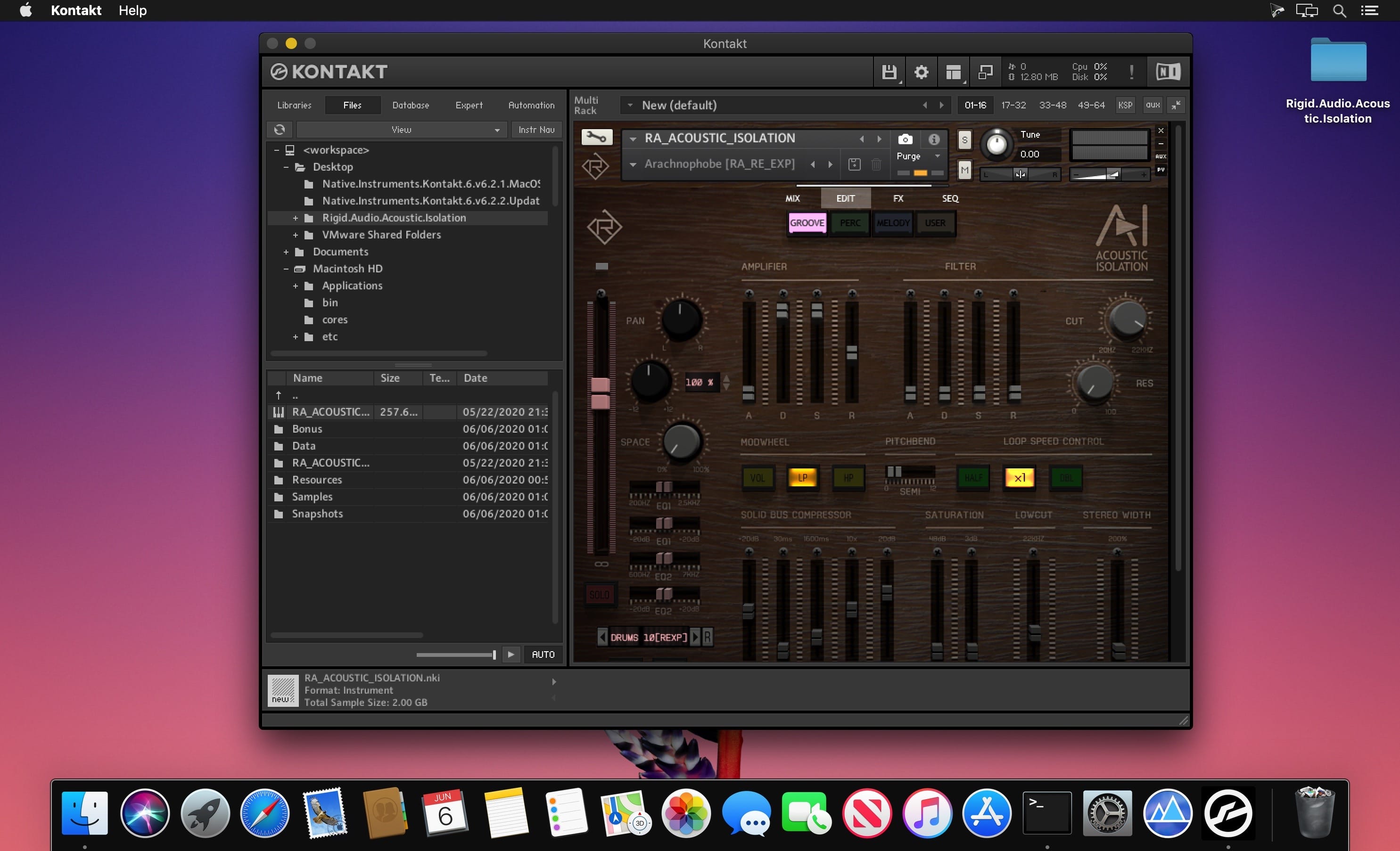Open Kontakt options gear
Viewport: 1400px width, 851px height.
921,72
